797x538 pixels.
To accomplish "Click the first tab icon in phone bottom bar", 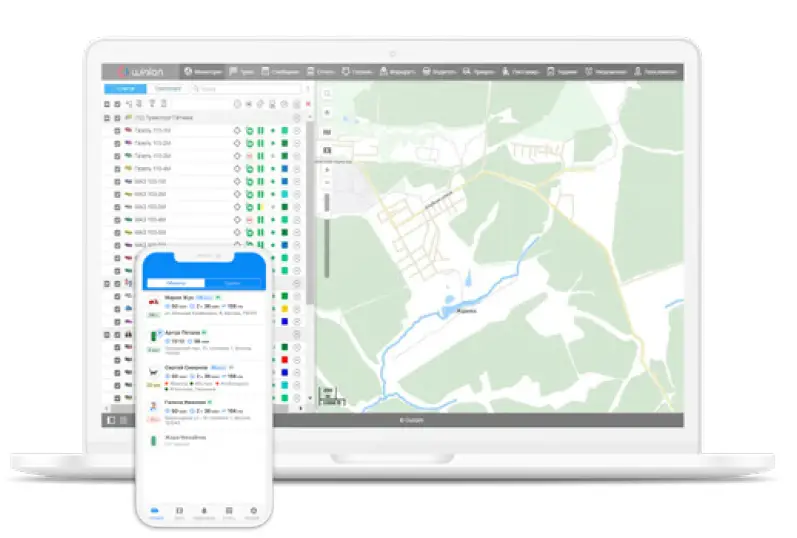I will pyautogui.click(x=155, y=511).
